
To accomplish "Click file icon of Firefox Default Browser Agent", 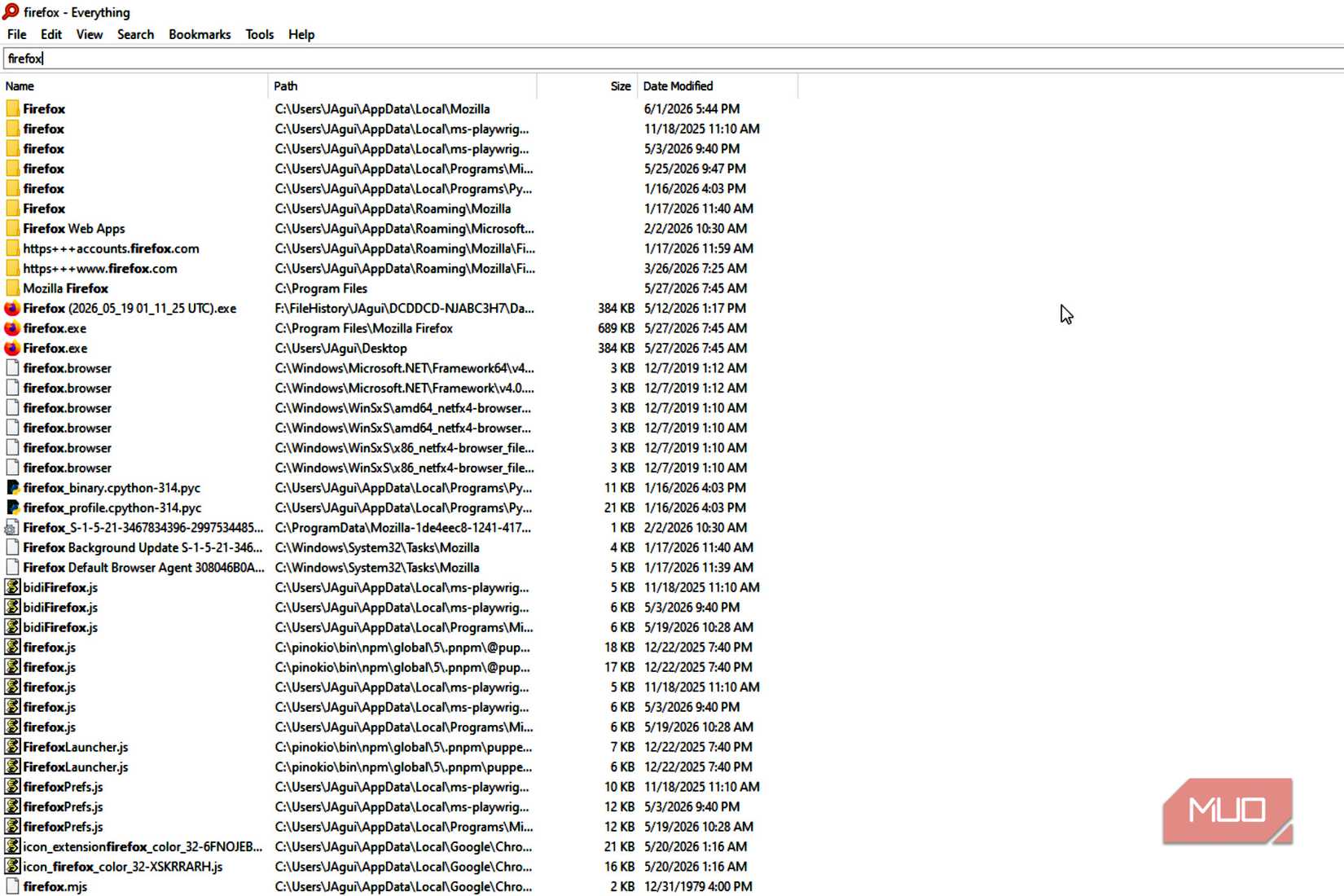I will click(12, 567).
